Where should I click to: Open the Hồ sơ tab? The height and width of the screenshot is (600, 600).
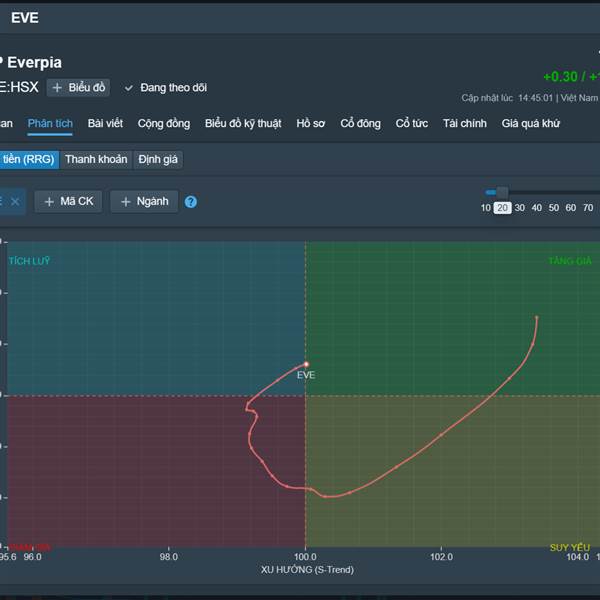click(310, 123)
